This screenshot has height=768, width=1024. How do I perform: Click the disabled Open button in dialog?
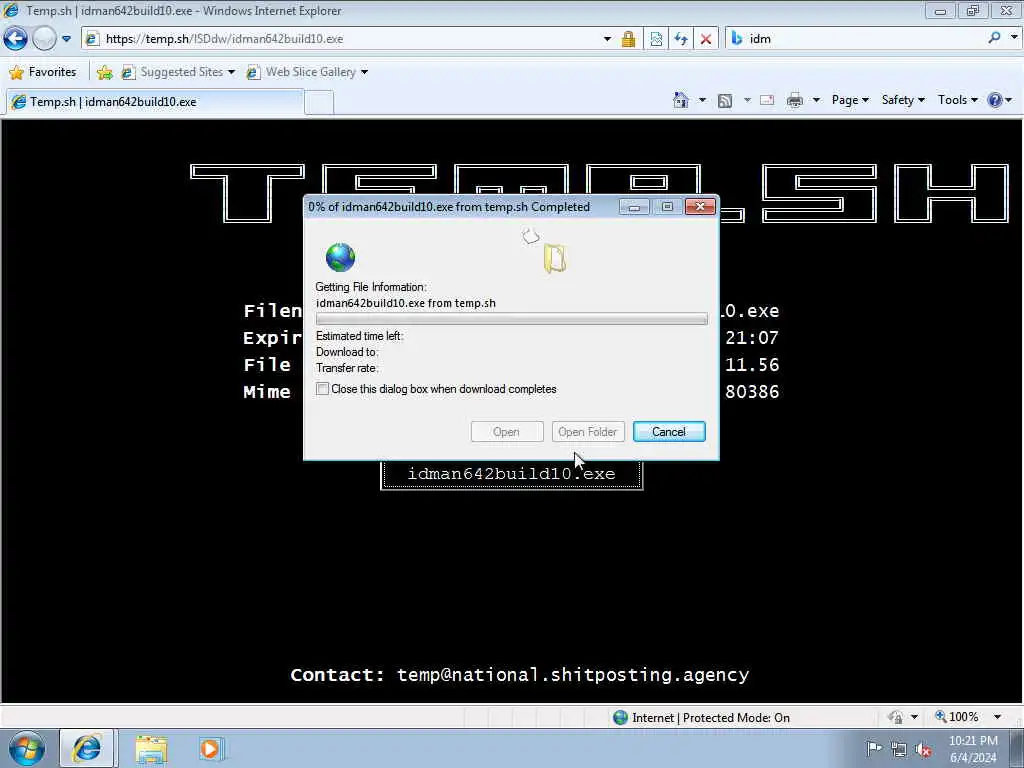[507, 432]
